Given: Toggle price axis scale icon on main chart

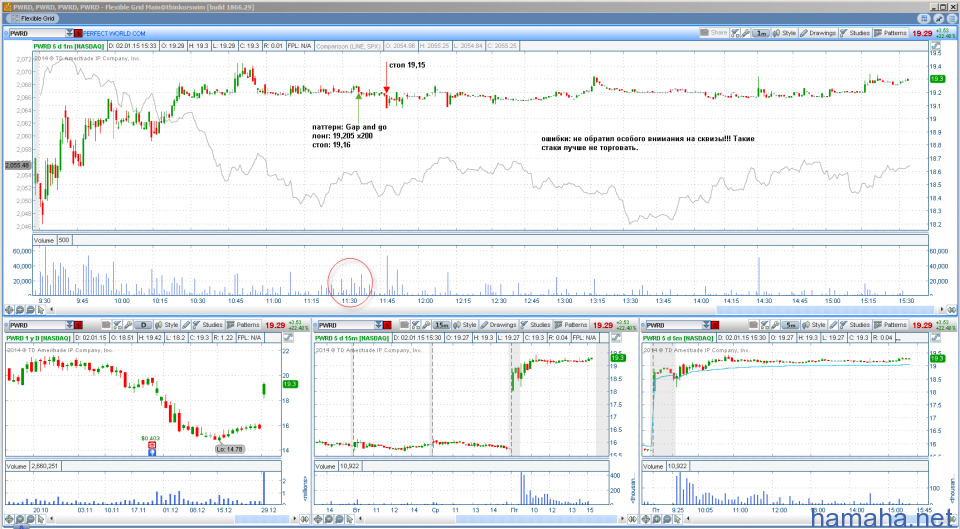Looking at the screenshot, I should click(x=935, y=46).
